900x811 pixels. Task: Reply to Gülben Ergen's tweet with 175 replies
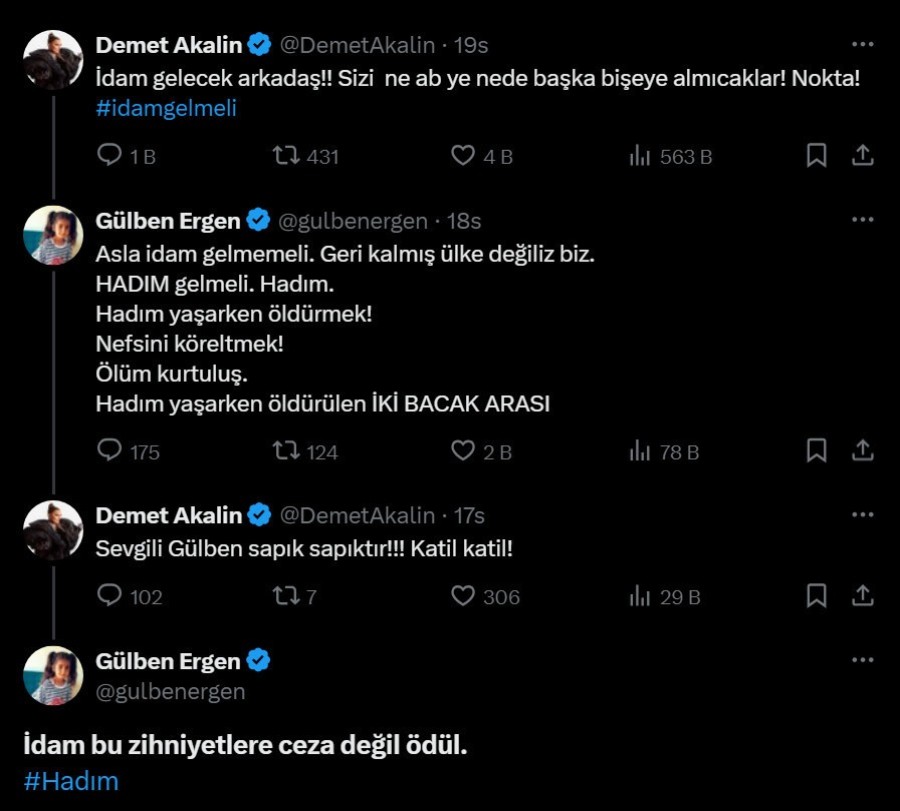[109, 451]
